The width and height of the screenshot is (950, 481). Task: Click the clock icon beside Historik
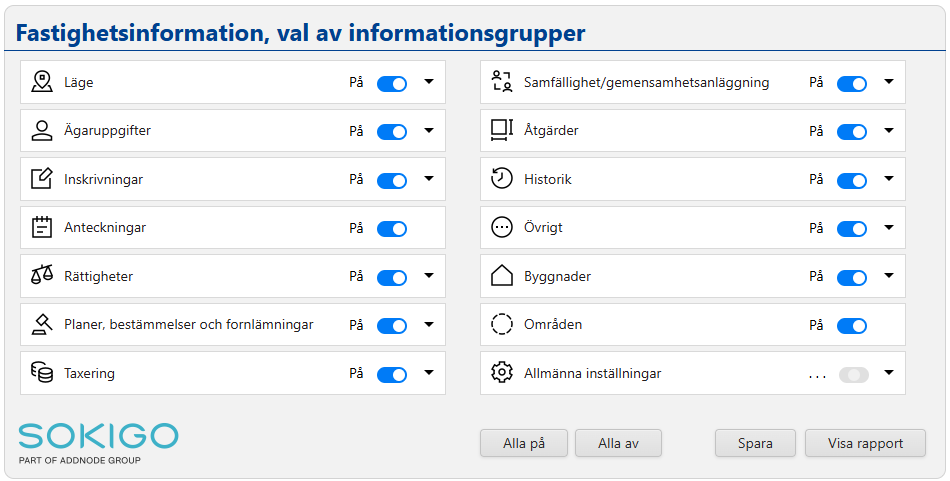(502, 179)
